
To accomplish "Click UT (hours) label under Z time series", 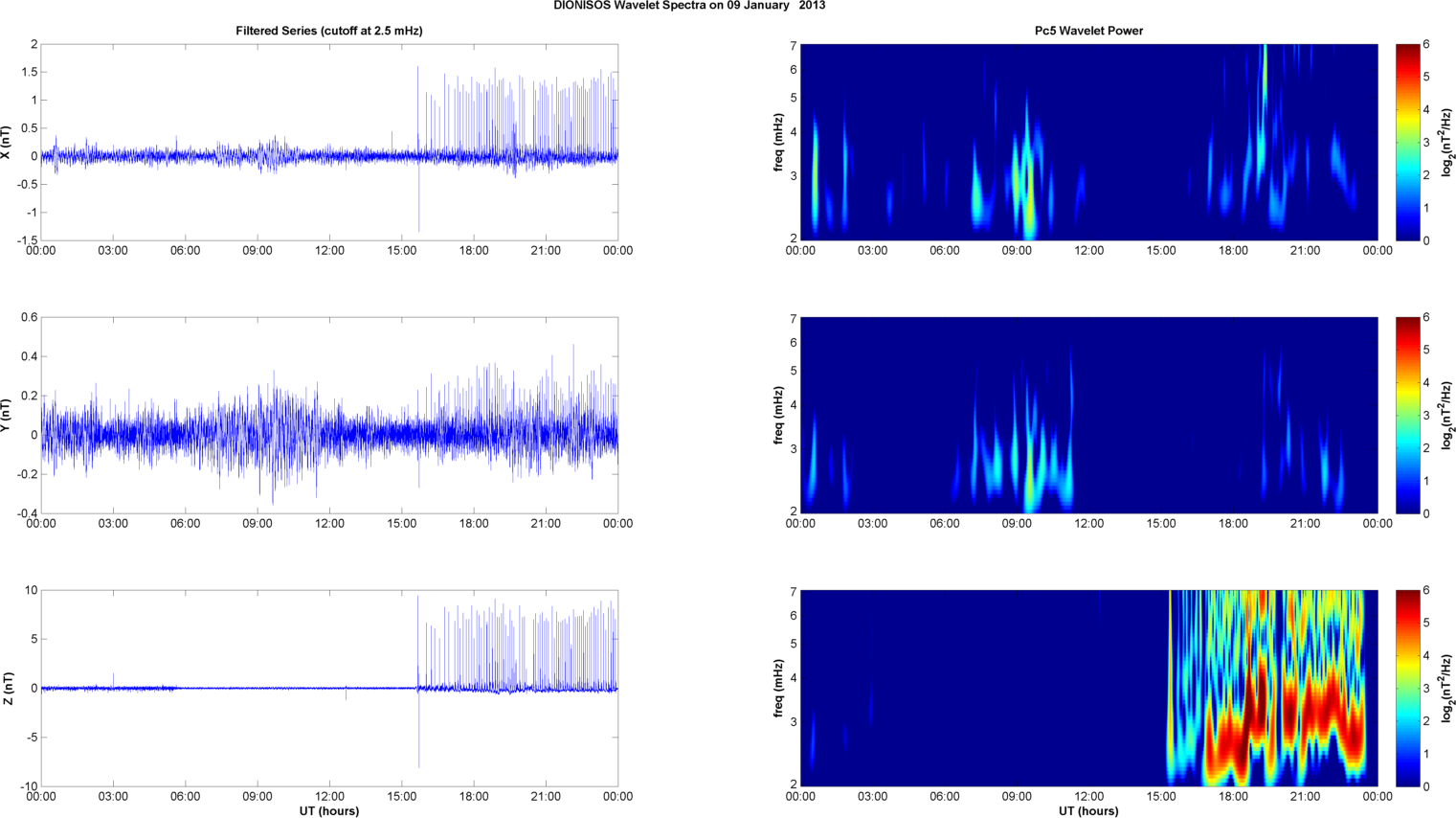I will 329,811.
